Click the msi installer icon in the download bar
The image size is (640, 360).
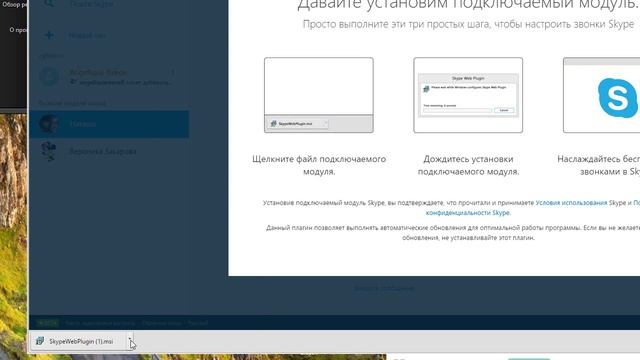tap(40, 341)
